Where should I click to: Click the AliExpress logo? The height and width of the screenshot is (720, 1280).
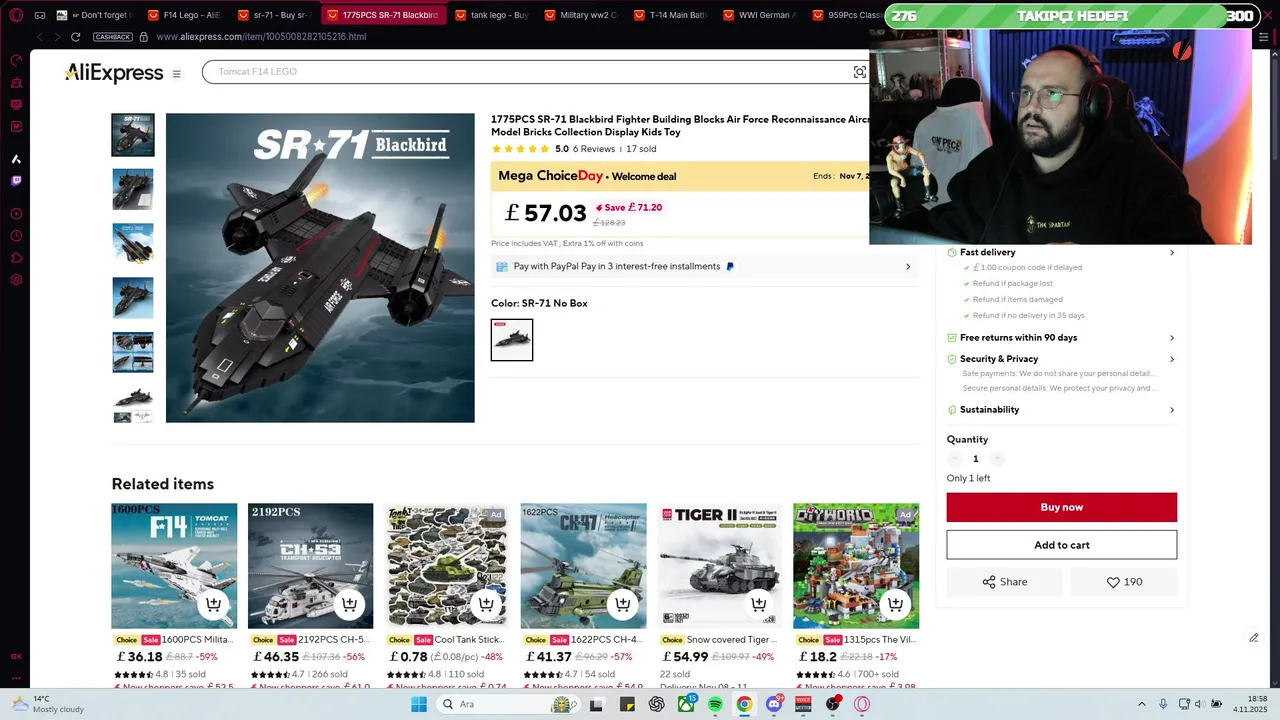point(114,73)
